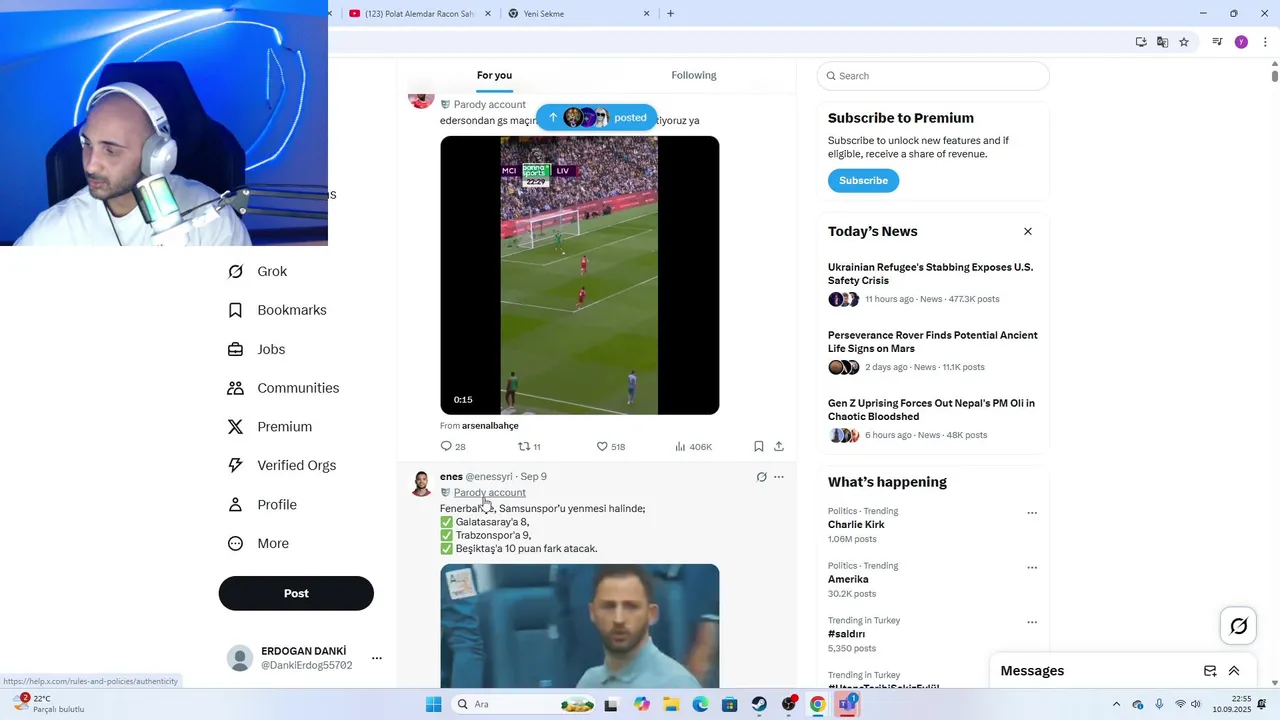View analytics showing 406K views
This screenshot has width=1280, height=720.
pos(693,447)
